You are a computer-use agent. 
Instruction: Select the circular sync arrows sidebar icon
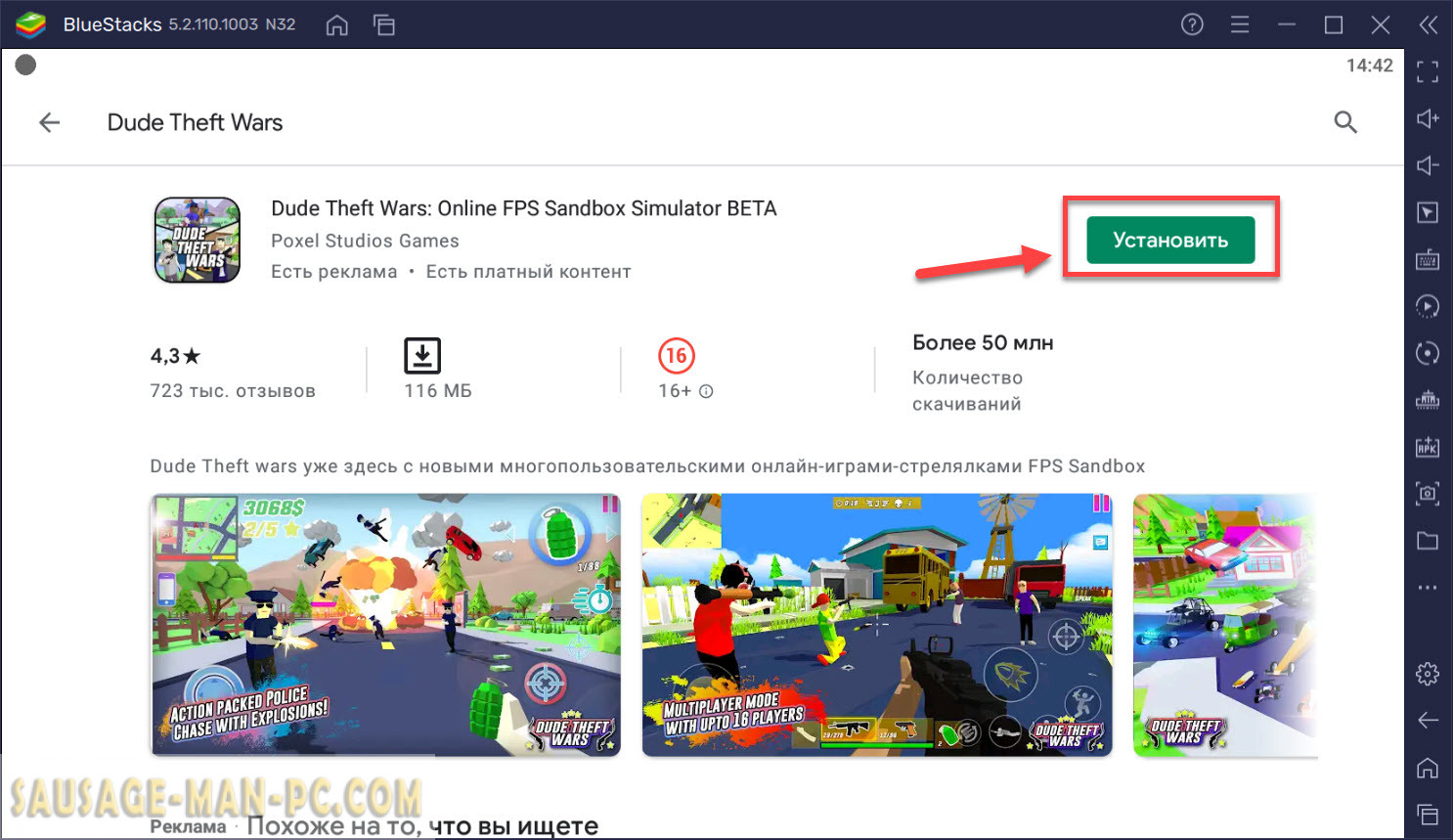1428,353
